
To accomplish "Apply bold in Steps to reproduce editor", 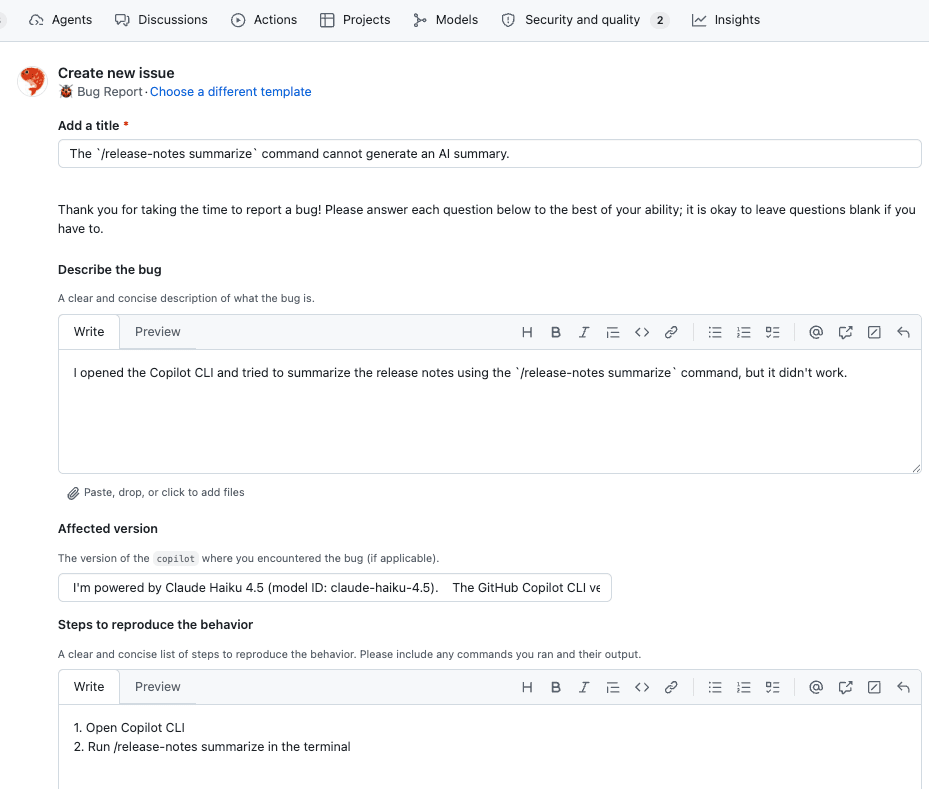I will pyautogui.click(x=555, y=687).
